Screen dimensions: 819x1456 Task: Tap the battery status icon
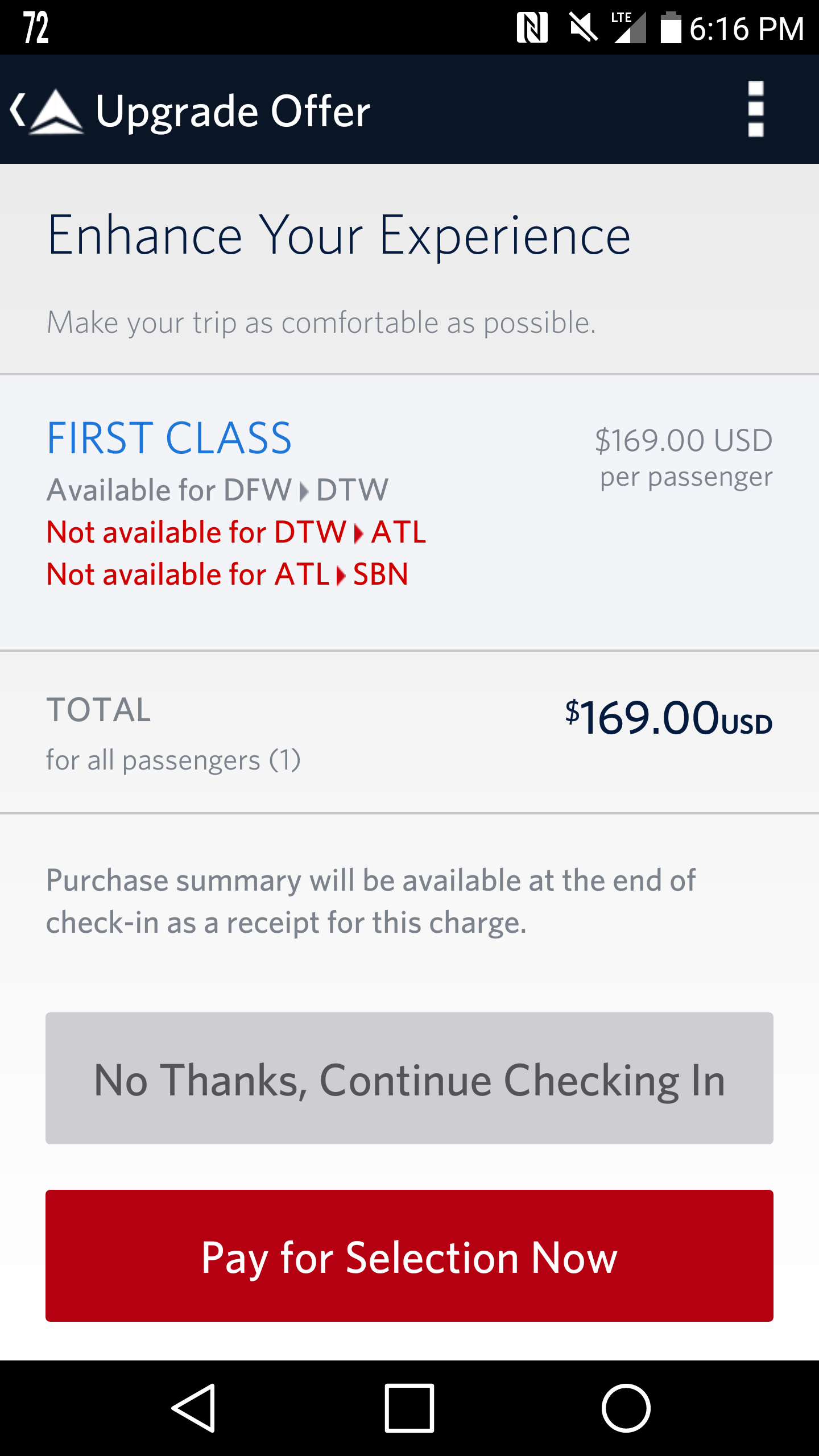[x=671, y=28]
